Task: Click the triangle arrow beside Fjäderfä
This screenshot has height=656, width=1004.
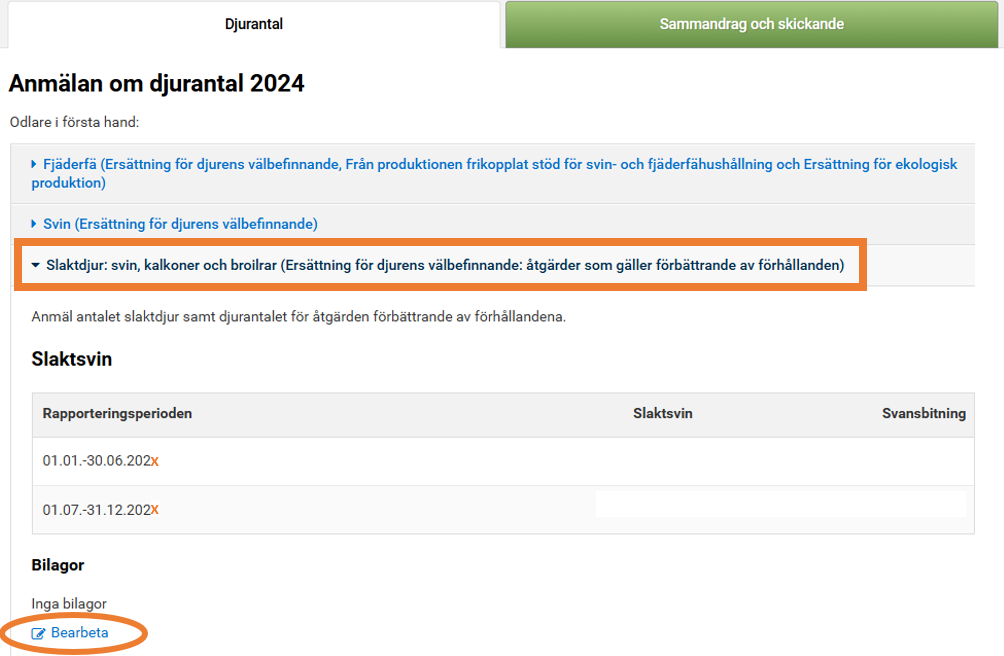Action: pyautogui.click(x=34, y=164)
